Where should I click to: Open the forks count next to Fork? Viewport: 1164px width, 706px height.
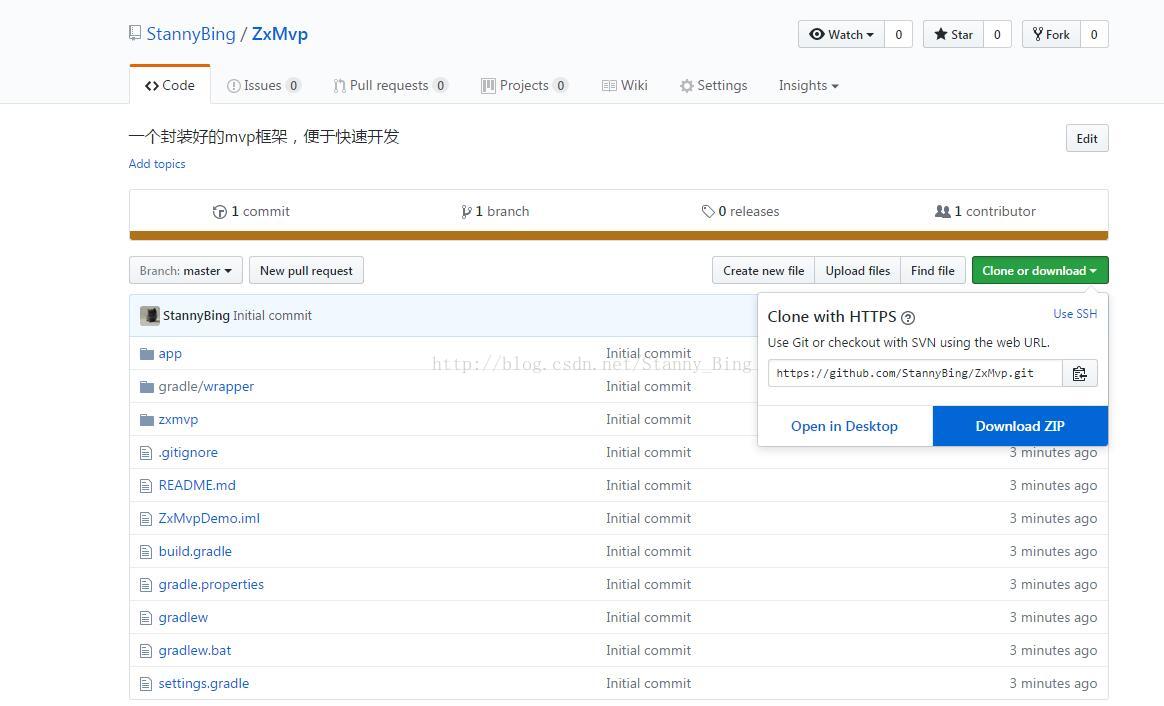tap(1093, 34)
